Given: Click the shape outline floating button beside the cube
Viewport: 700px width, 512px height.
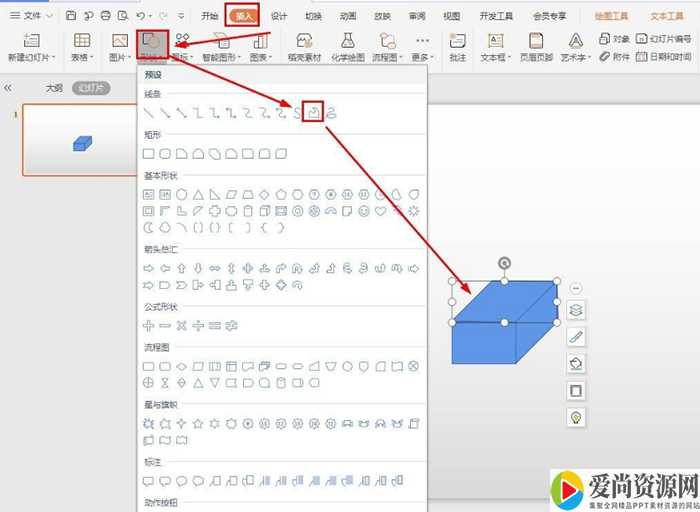Looking at the screenshot, I should (576, 337).
